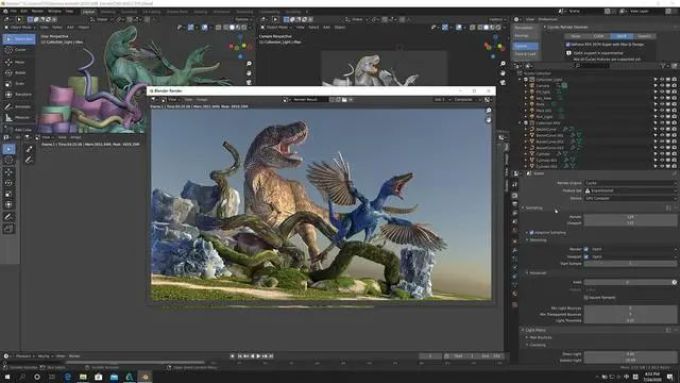Open Save & Load tab in Preferences
Viewport: 680px width, 383px height.
525,54
